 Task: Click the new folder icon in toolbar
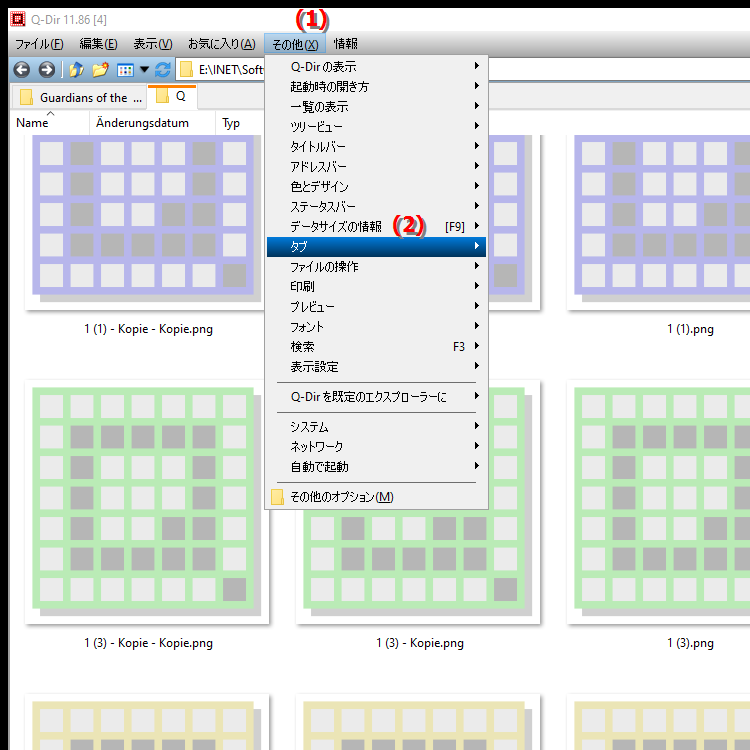(x=100, y=70)
